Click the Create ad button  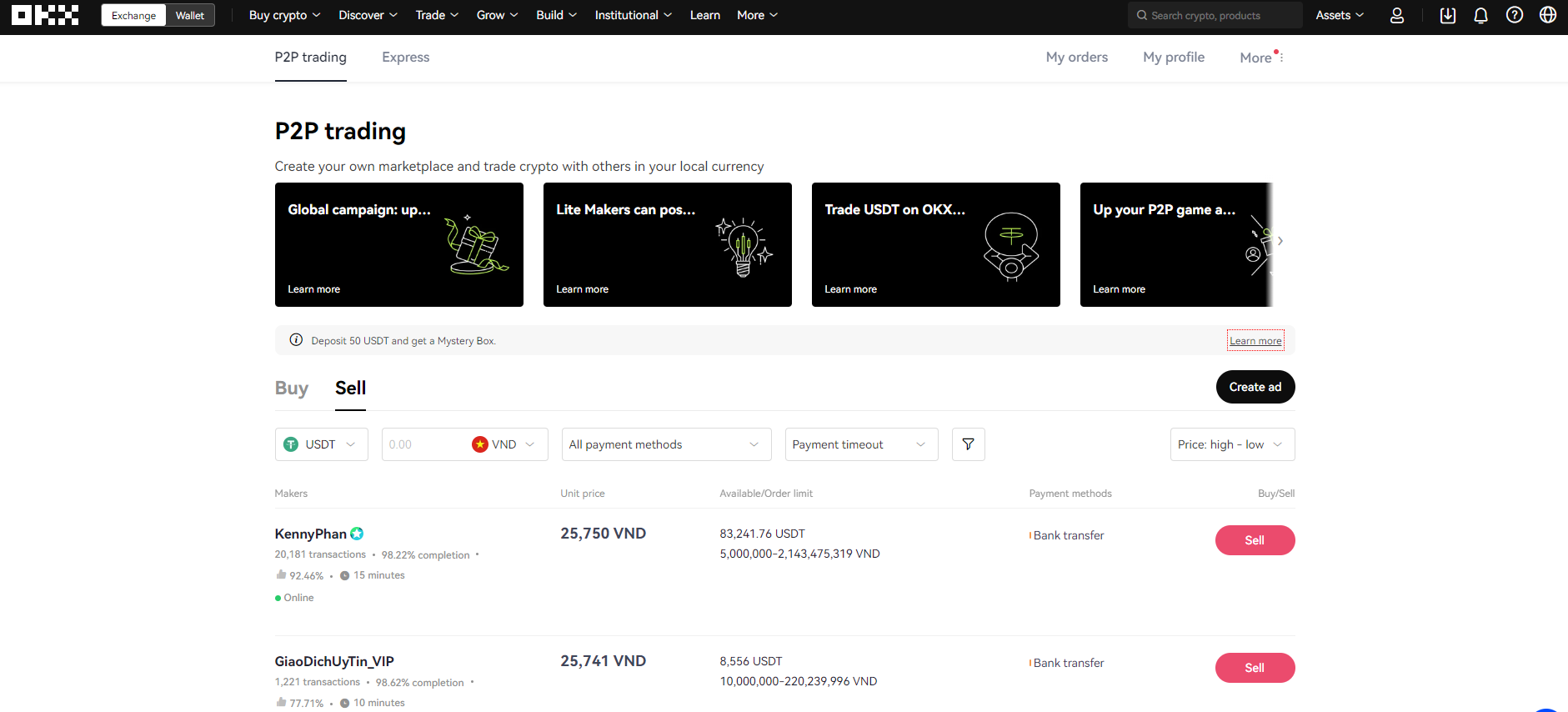point(1255,387)
